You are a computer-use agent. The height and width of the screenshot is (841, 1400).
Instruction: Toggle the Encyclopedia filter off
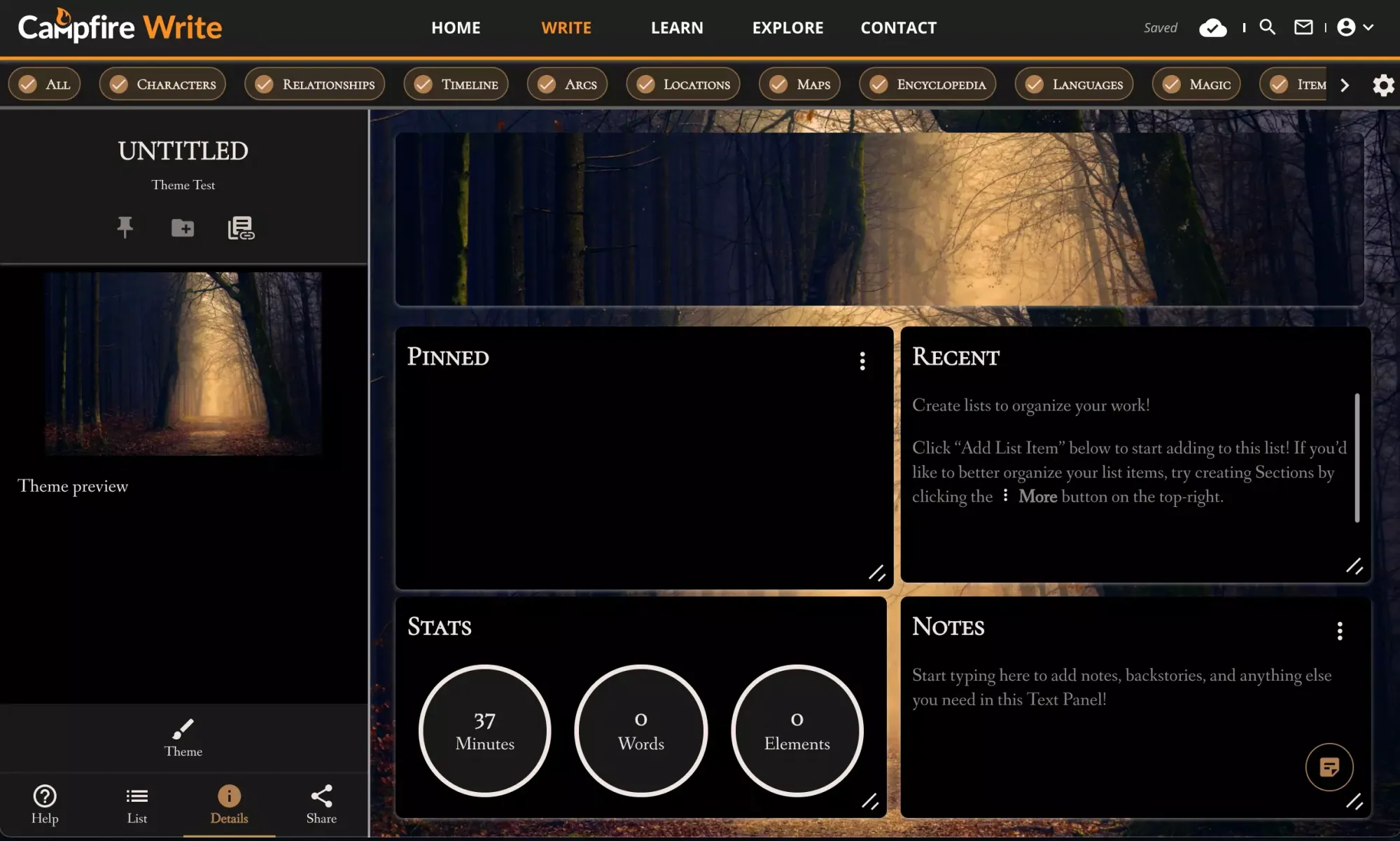(x=927, y=83)
